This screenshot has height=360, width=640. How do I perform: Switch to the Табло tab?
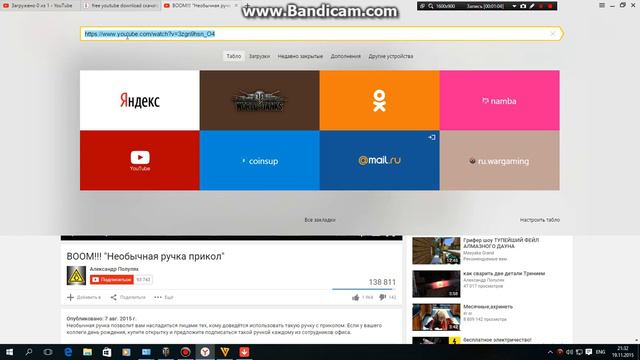coord(234,56)
